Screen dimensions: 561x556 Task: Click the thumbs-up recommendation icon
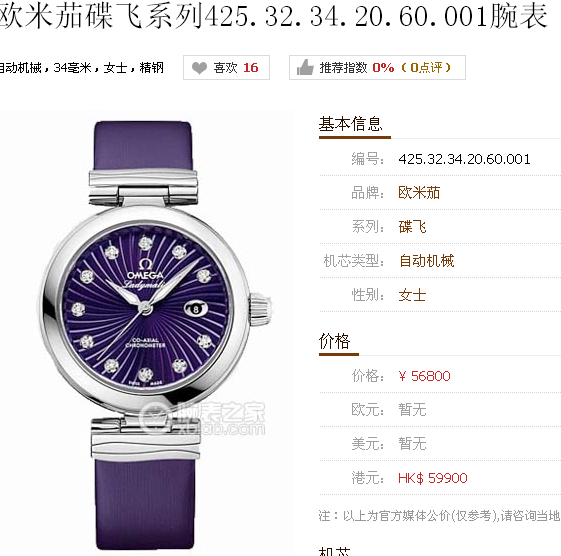pyautogui.click(x=305, y=67)
